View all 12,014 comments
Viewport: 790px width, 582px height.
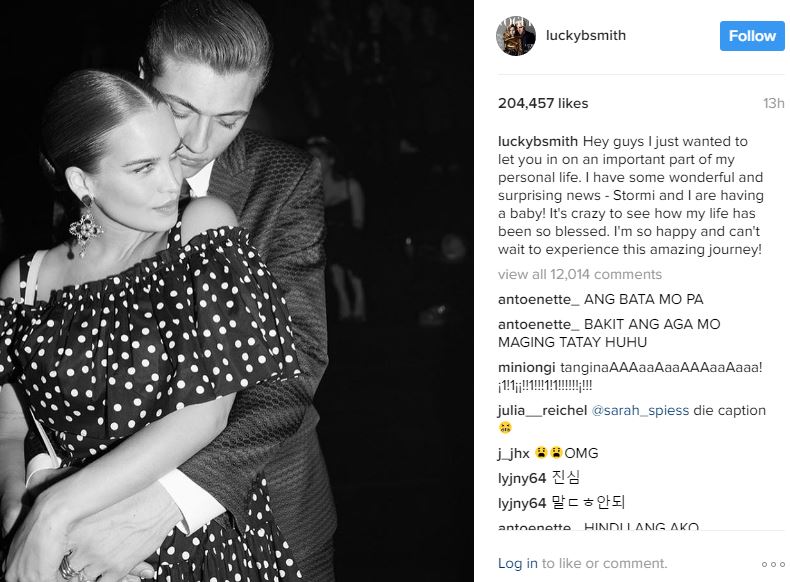point(579,275)
